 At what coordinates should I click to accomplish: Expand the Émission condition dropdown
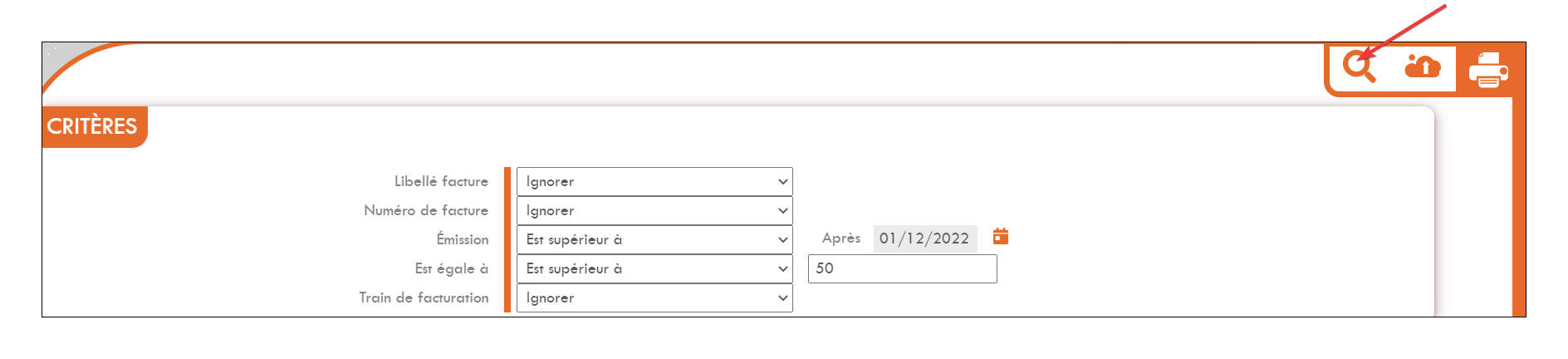(x=654, y=239)
